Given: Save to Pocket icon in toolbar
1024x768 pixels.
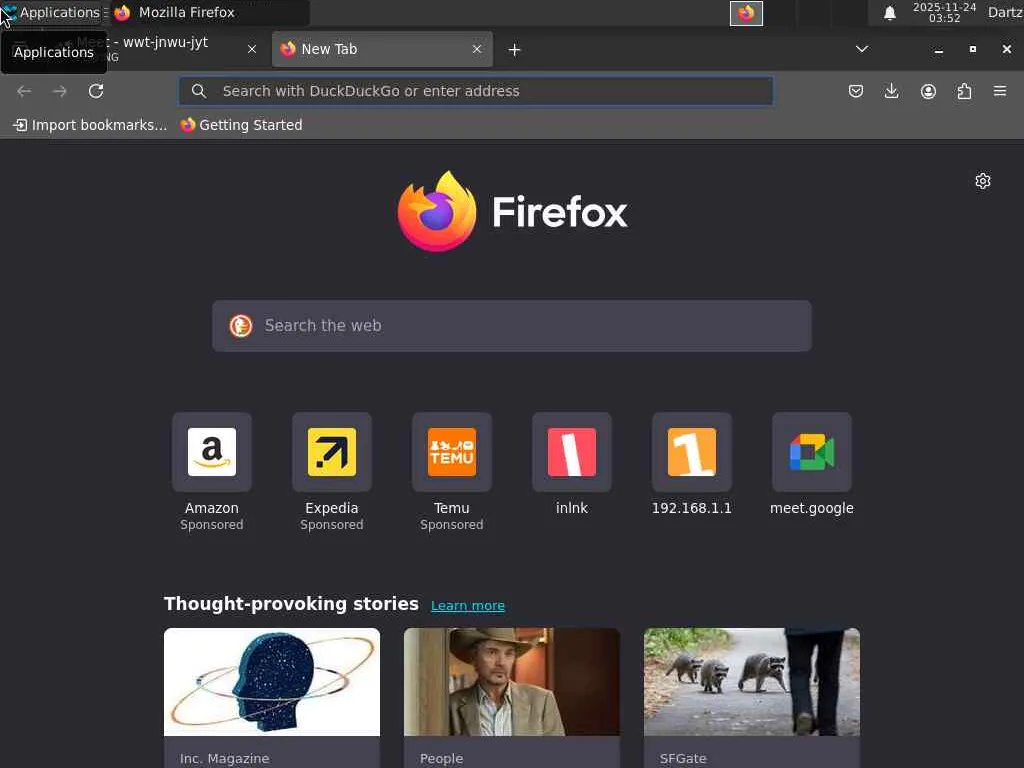Looking at the screenshot, I should click(x=856, y=91).
